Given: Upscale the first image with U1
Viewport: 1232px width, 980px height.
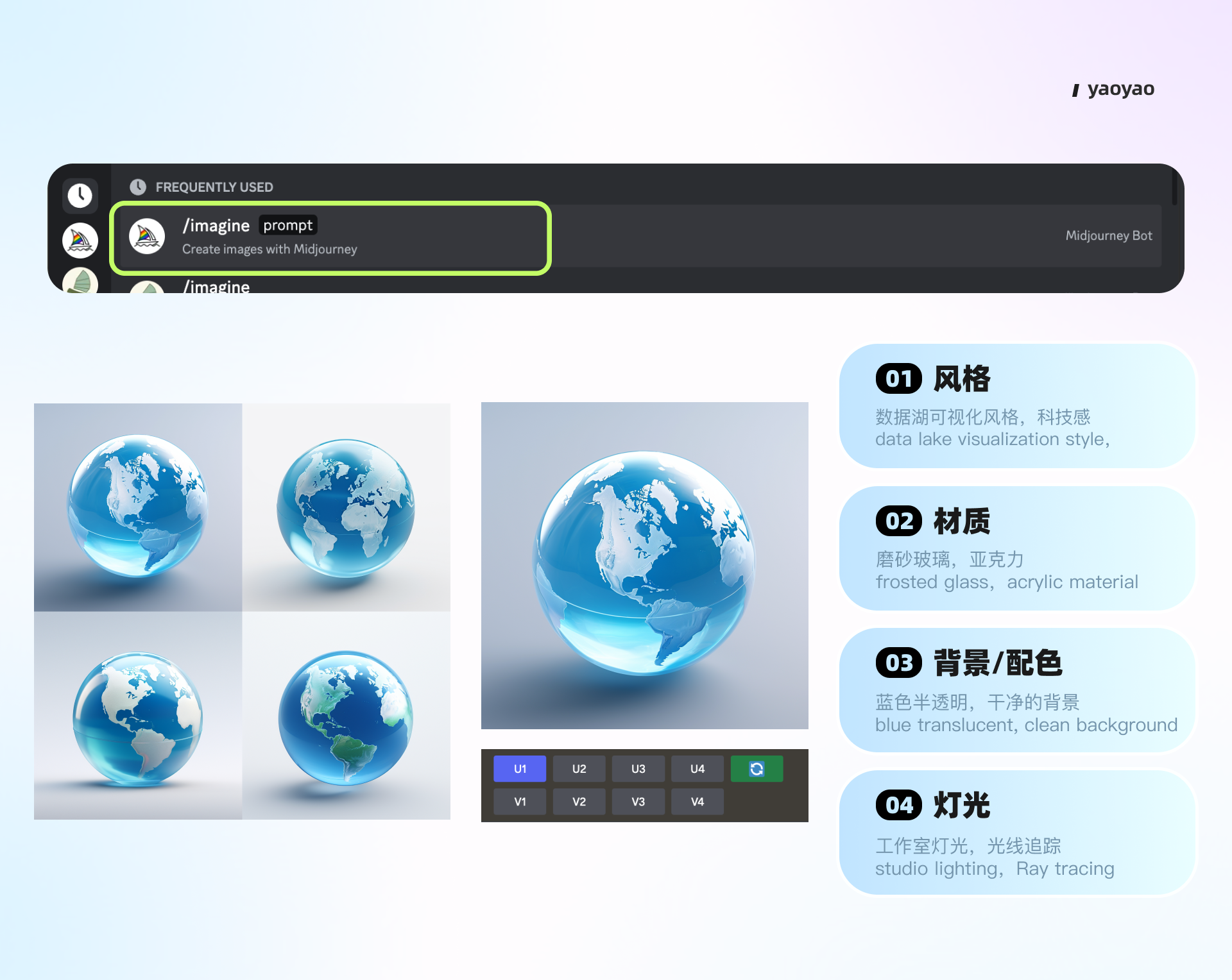Looking at the screenshot, I should tap(520, 768).
